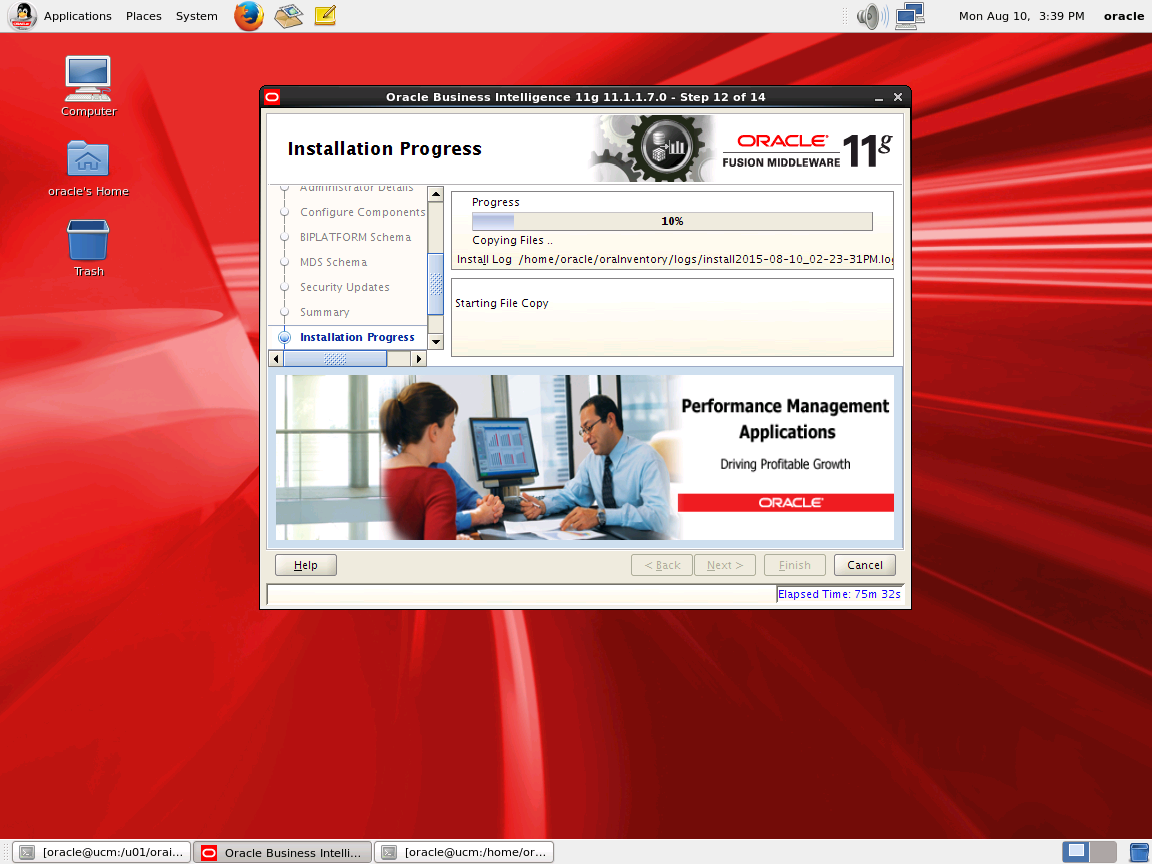Select the second workspace in switcher

[x=1103, y=852]
